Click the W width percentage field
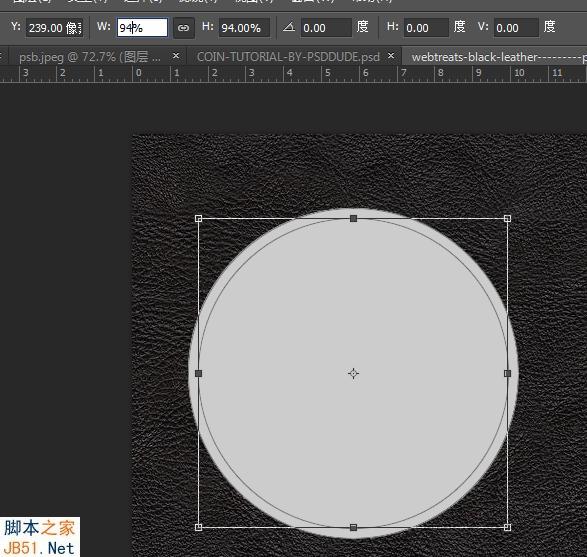 pyautogui.click(x=142, y=27)
